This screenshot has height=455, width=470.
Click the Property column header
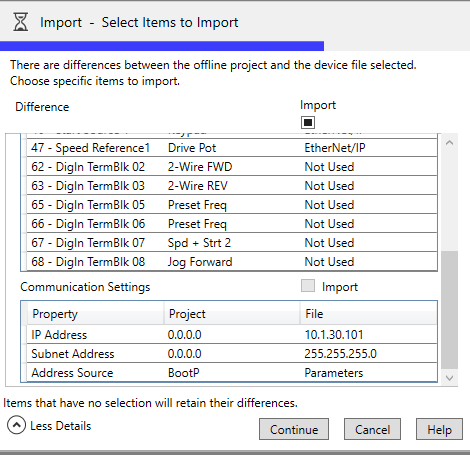(95, 314)
